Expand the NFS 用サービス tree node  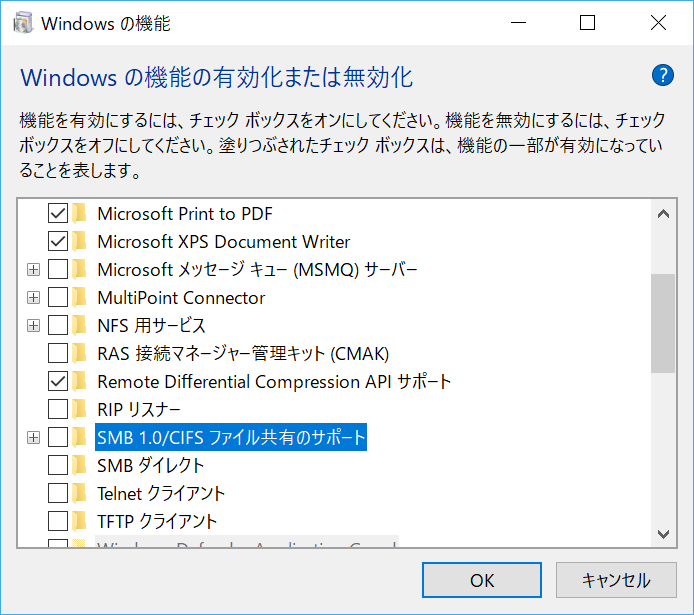33,326
